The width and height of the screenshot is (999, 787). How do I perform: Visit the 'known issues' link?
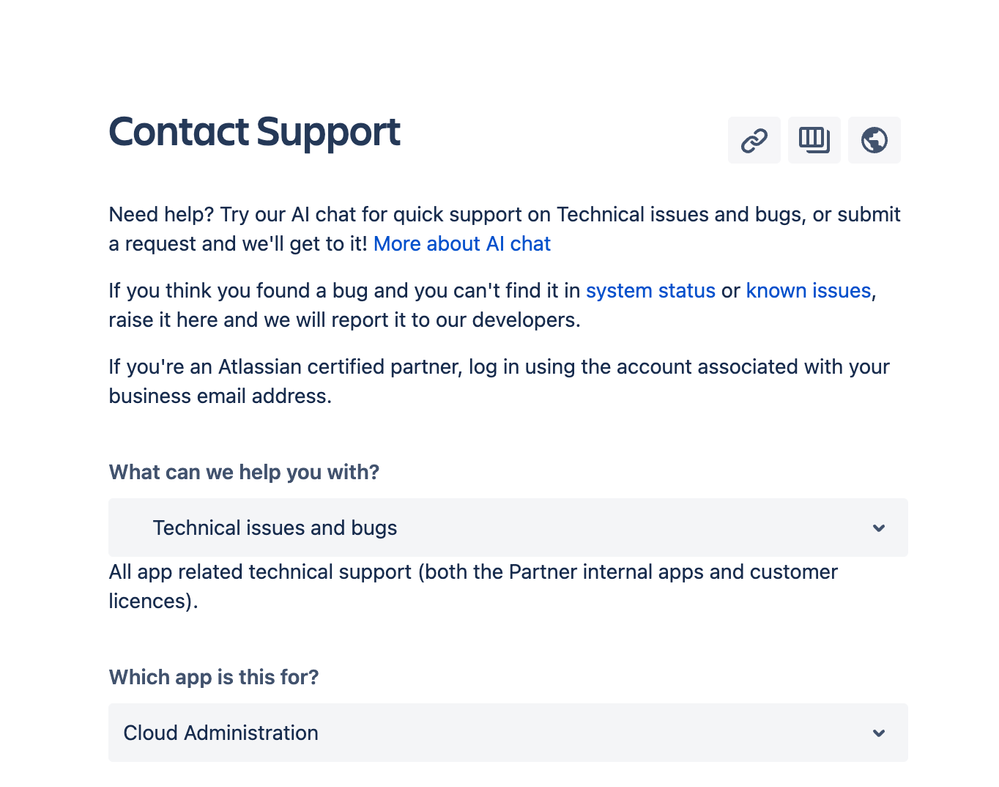point(808,291)
